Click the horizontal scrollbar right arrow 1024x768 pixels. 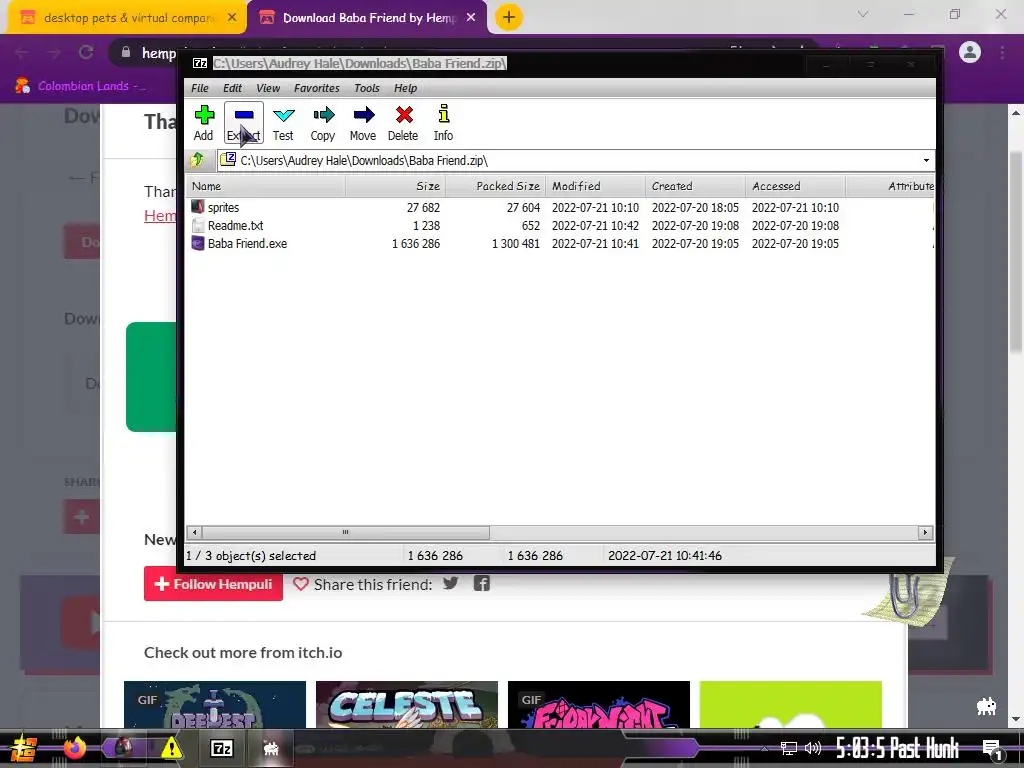925,532
